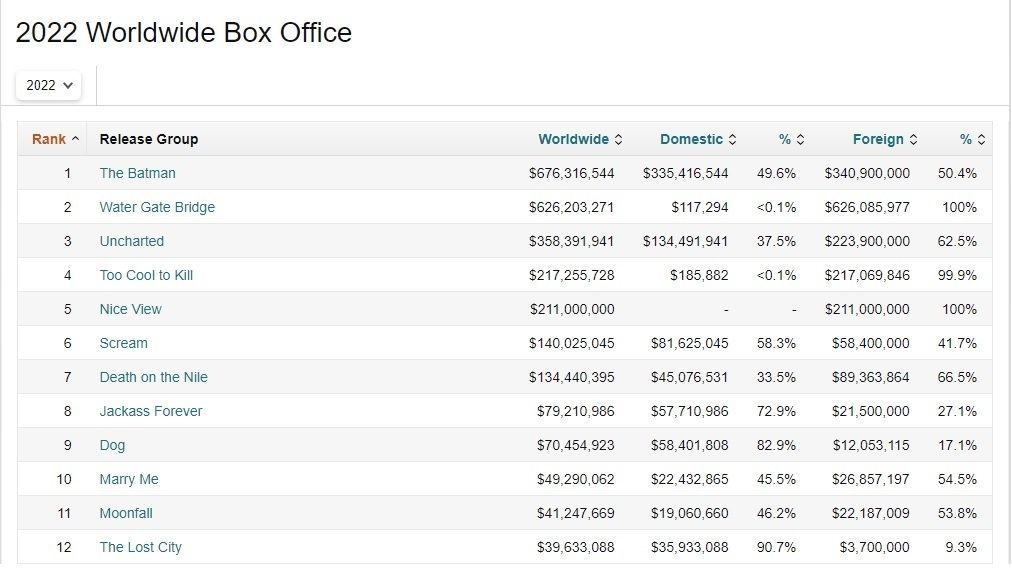Open the 2022 year dropdown
1012x576 pixels.
click(x=49, y=85)
